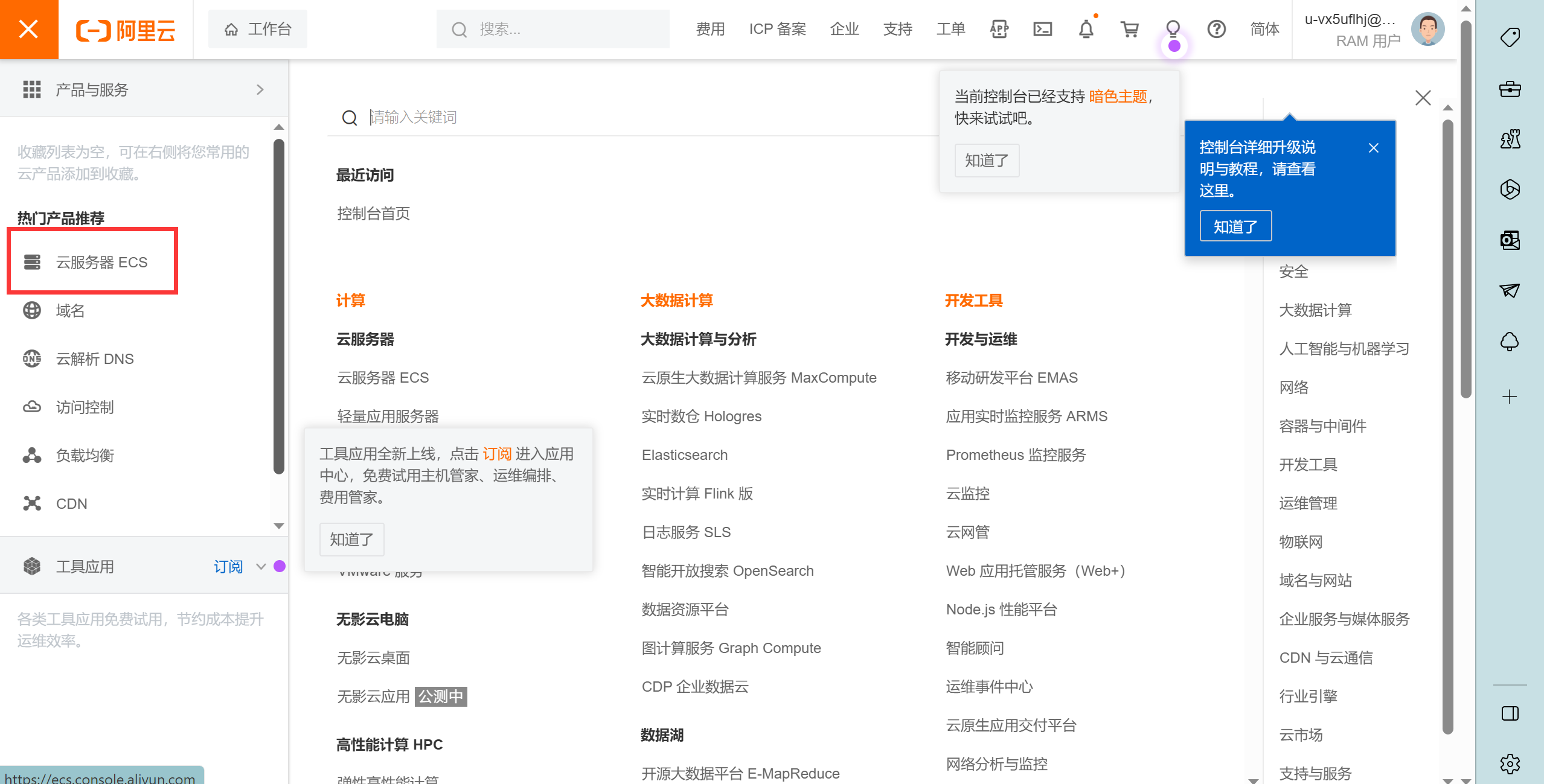Jump to 物联网 category
The image size is (1544, 784).
pos(1301,542)
